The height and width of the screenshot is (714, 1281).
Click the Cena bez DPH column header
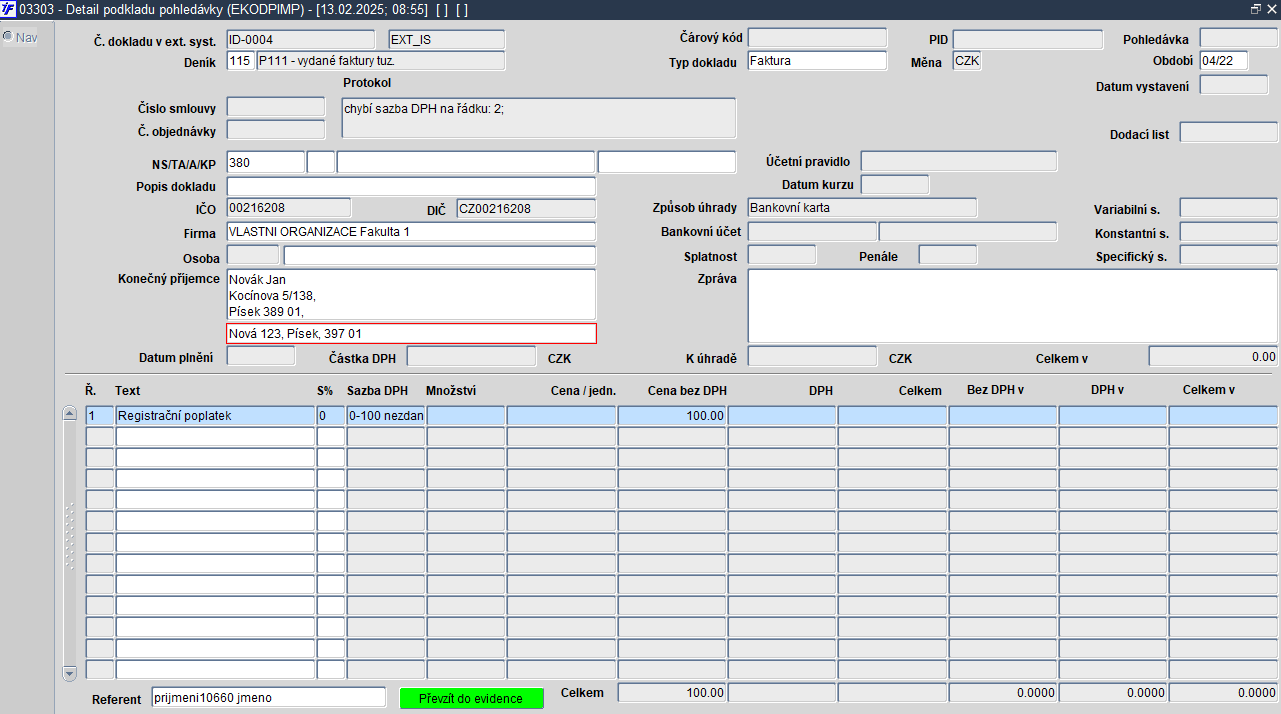pyautogui.click(x=687, y=390)
